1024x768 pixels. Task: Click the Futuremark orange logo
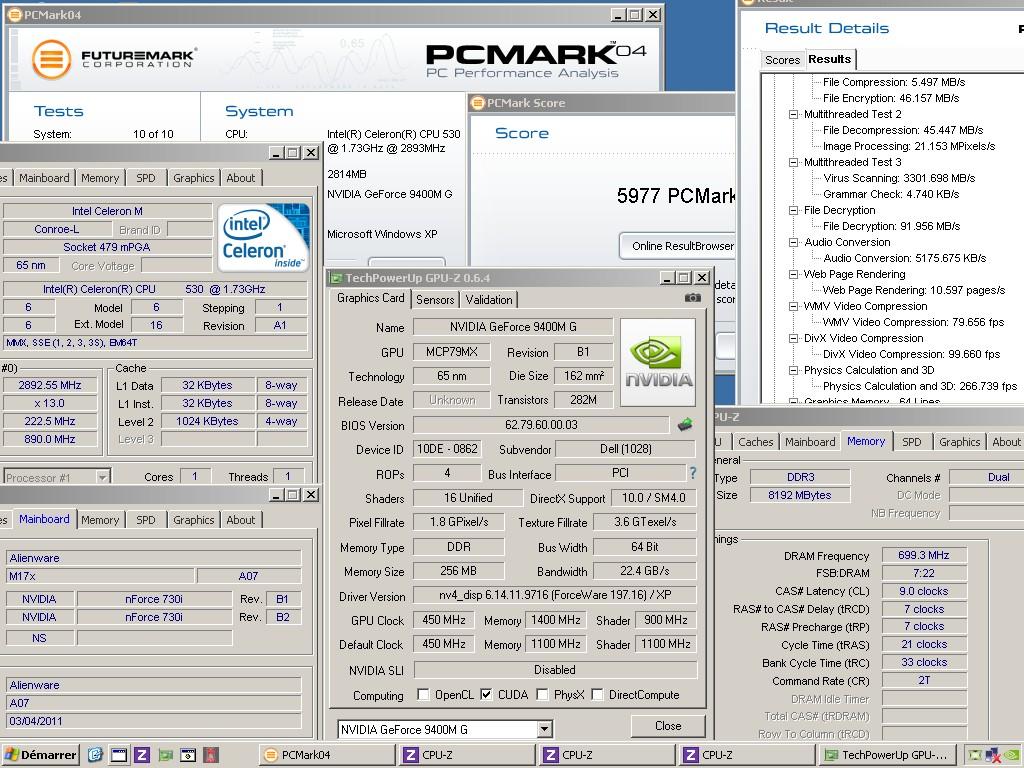51,59
